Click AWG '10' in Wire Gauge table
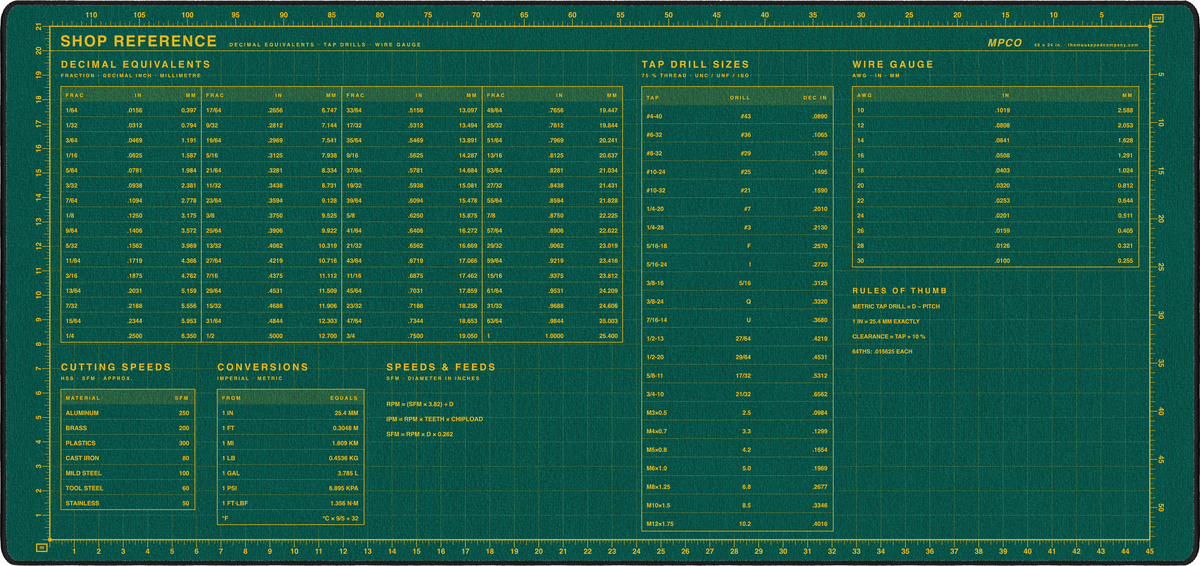Image resolution: width=1200 pixels, height=566 pixels. [x=861, y=110]
